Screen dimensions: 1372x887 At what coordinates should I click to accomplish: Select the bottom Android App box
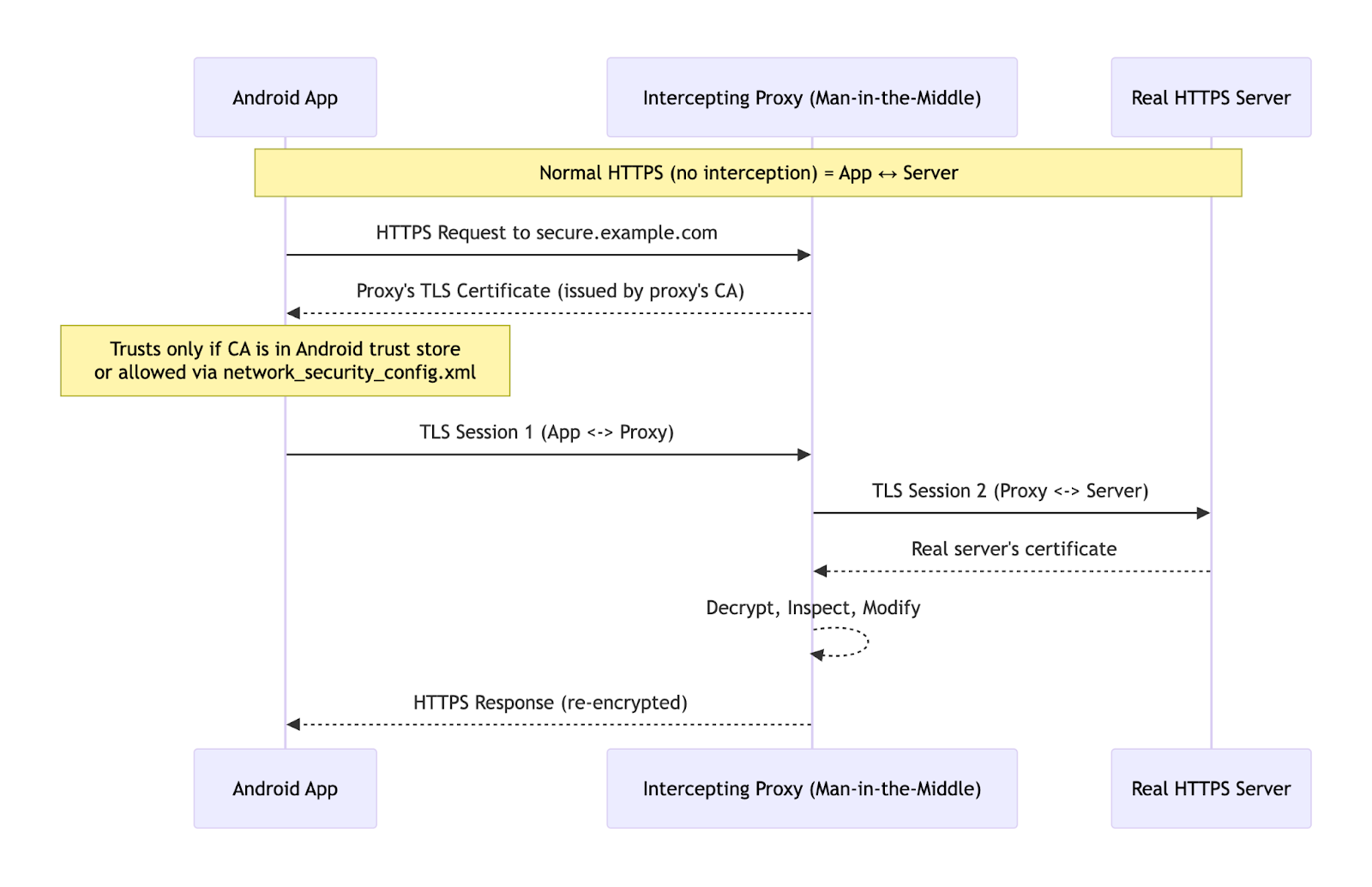coord(285,787)
